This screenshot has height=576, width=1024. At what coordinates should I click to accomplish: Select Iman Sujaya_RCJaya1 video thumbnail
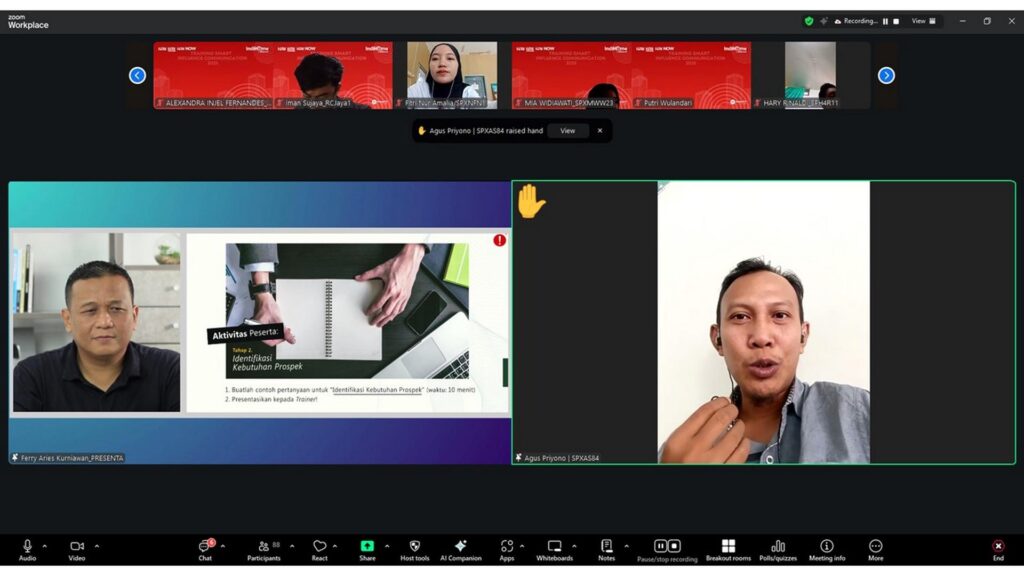tap(333, 75)
